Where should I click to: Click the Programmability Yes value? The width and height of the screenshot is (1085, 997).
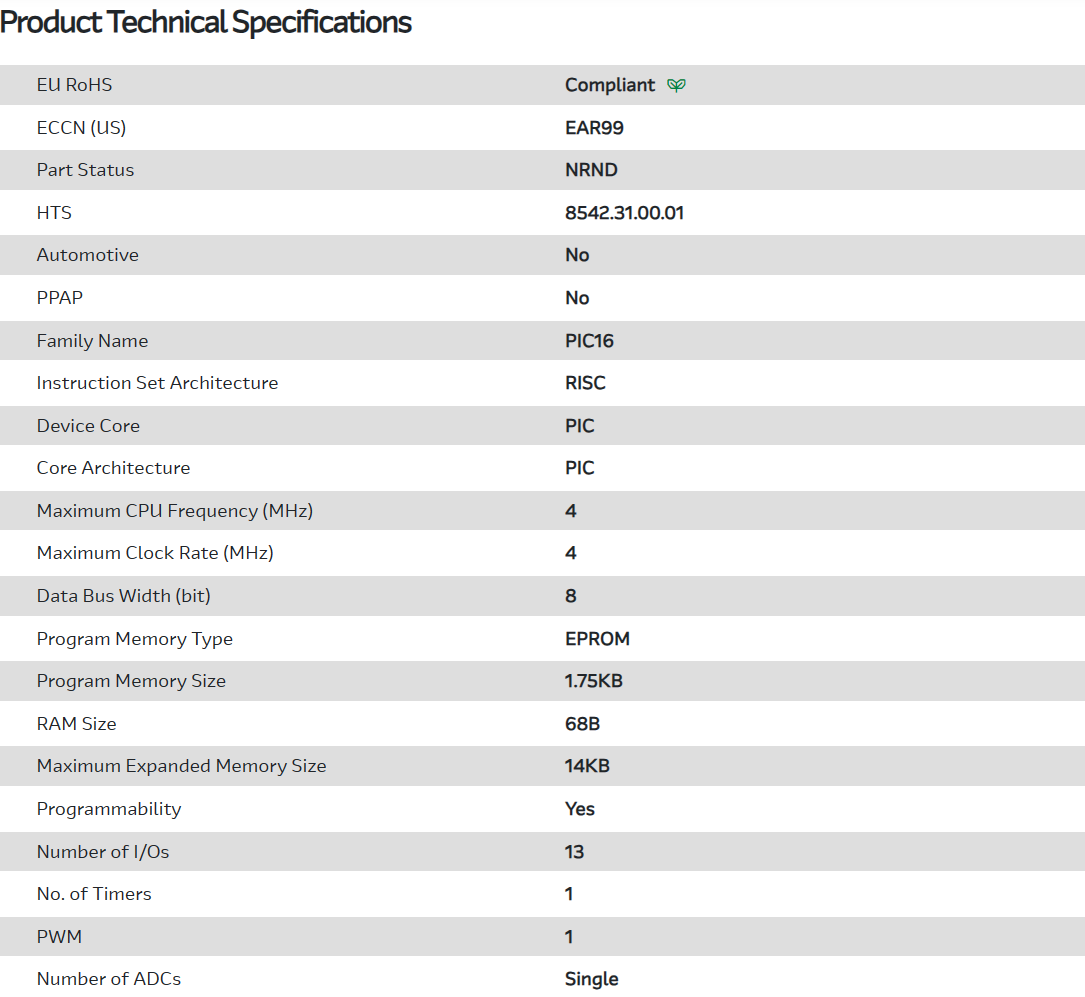[x=580, y=809]
